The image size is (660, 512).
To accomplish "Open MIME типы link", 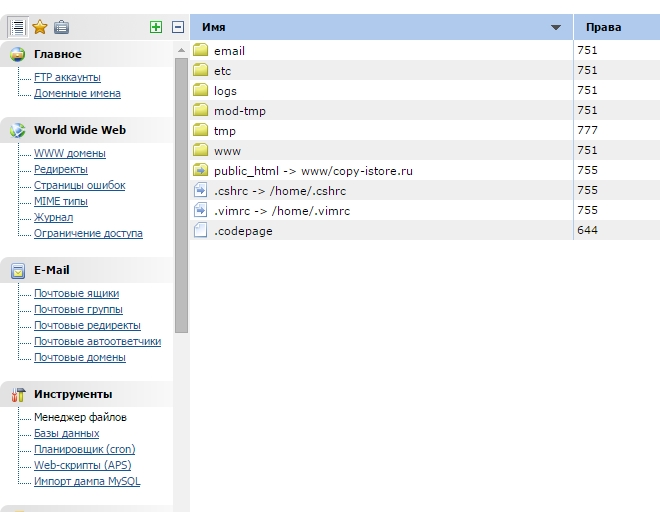I will pyautogui.click(x=61, y=201).
